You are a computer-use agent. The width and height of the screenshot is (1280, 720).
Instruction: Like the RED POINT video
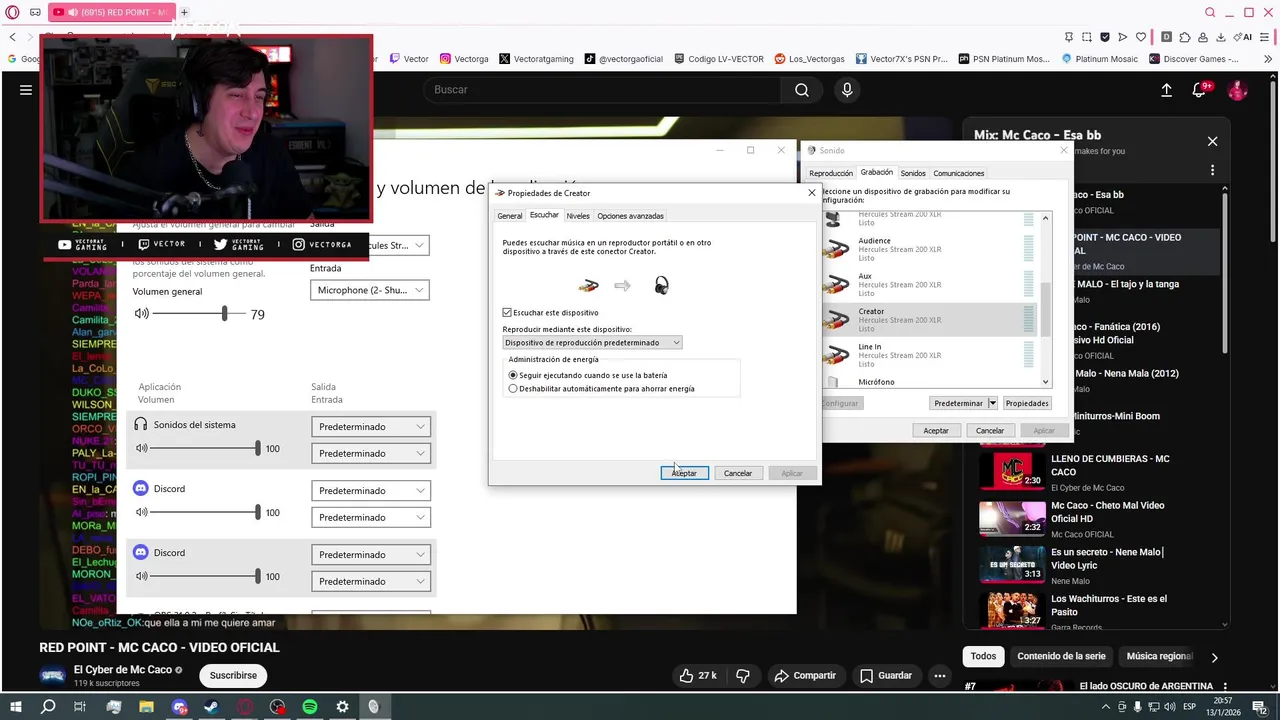[697, 676]
